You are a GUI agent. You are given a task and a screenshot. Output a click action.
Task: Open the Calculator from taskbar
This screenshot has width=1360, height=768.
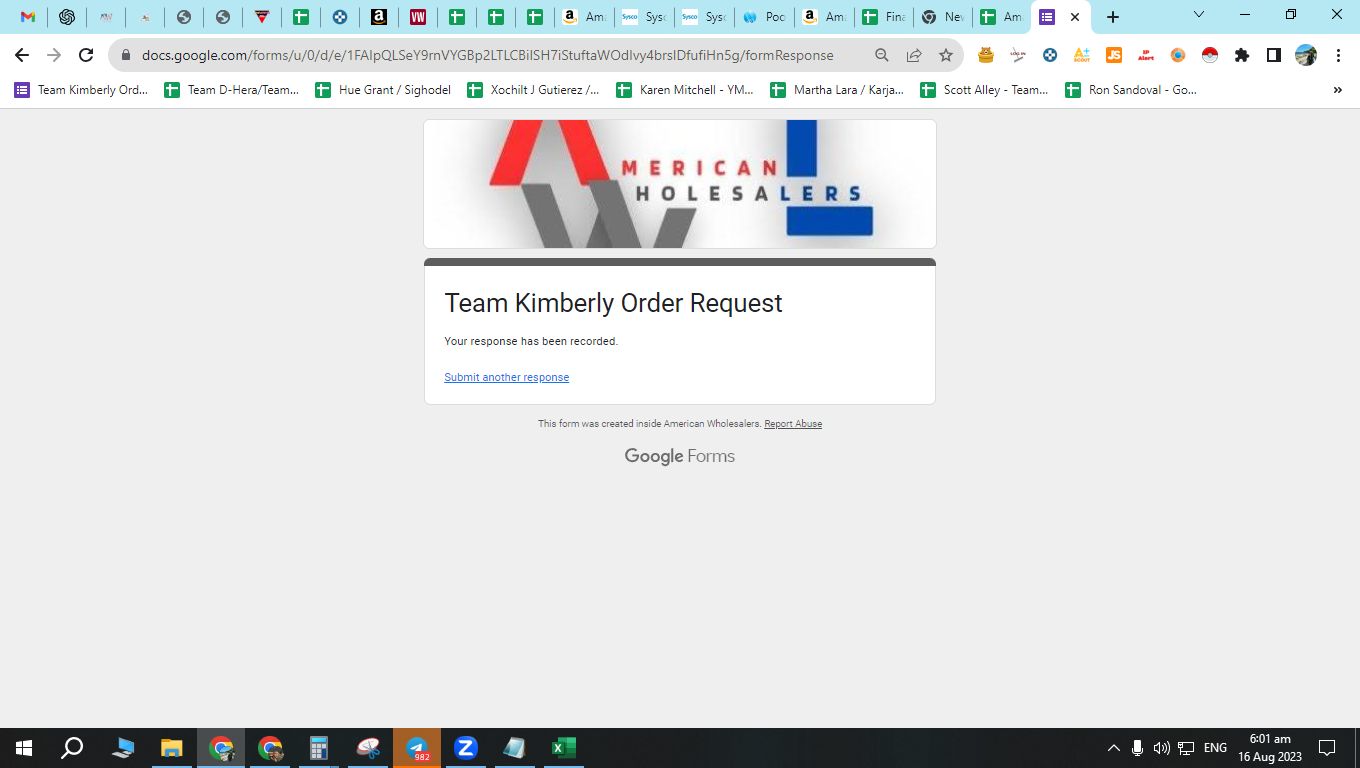pyautogui.click(x=319, y=748)
